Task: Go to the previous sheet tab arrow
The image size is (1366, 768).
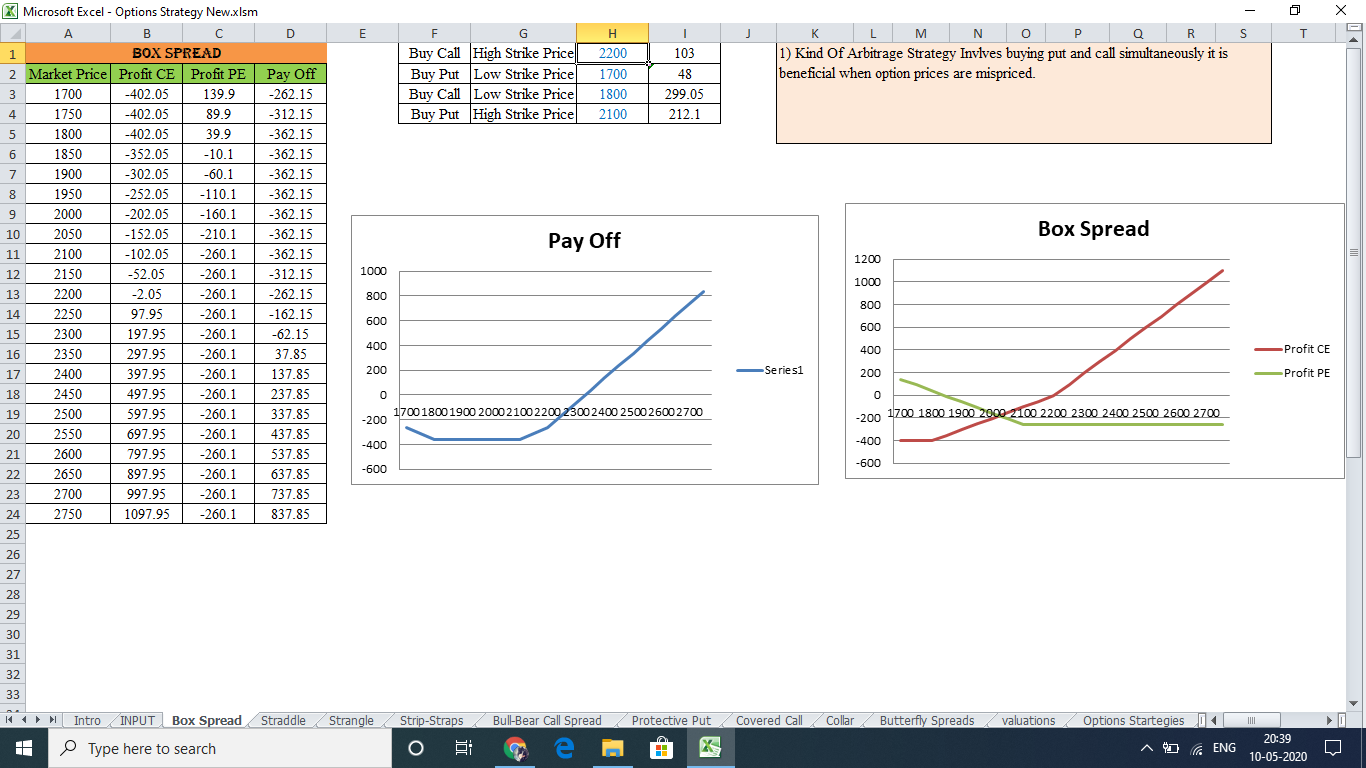Action: tap(25, 720)
